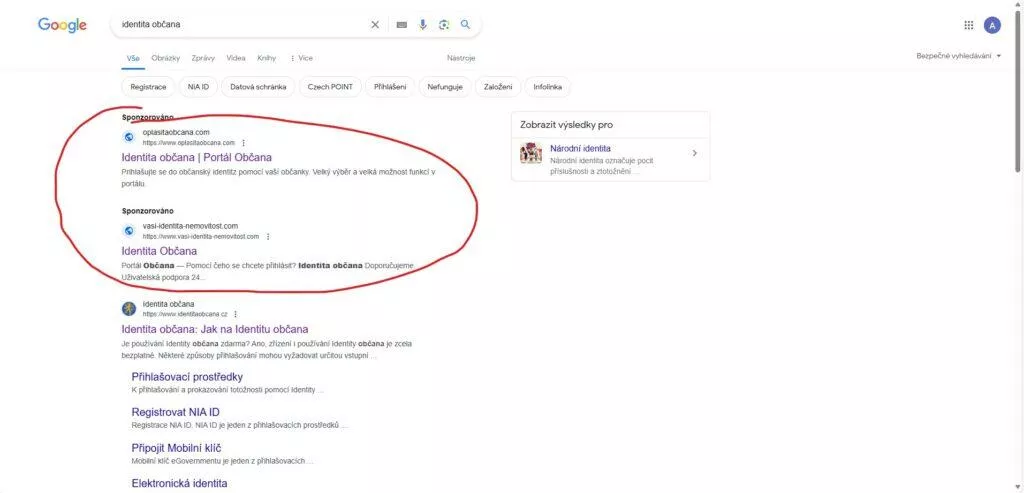
Task: Apply the Registrace filter chip
Action: 148,87
